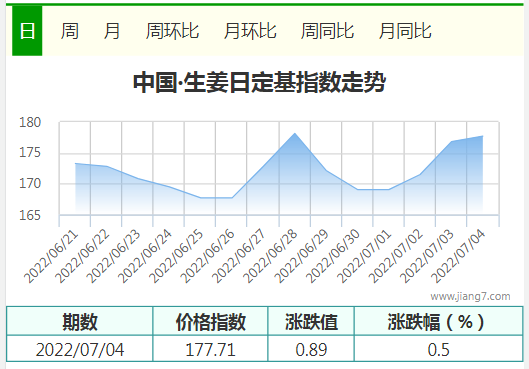The height and width of the screenshot is (369, 529).
Task: Click the percent change value 0.5
Action: (439, 349)
